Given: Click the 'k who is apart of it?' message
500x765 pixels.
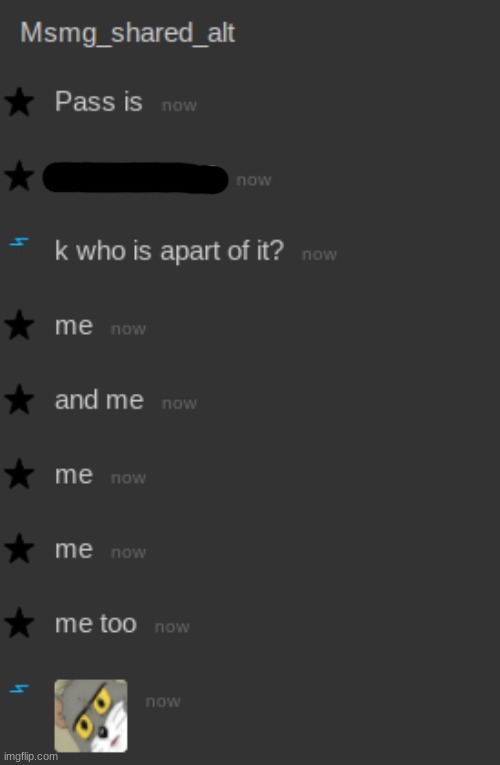Looking at the screenshot, I should (169, 251).
